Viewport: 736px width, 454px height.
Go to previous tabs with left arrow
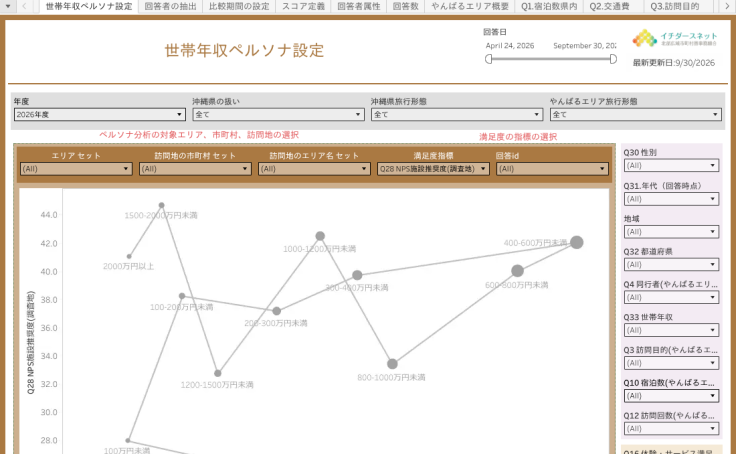point(24,6)
